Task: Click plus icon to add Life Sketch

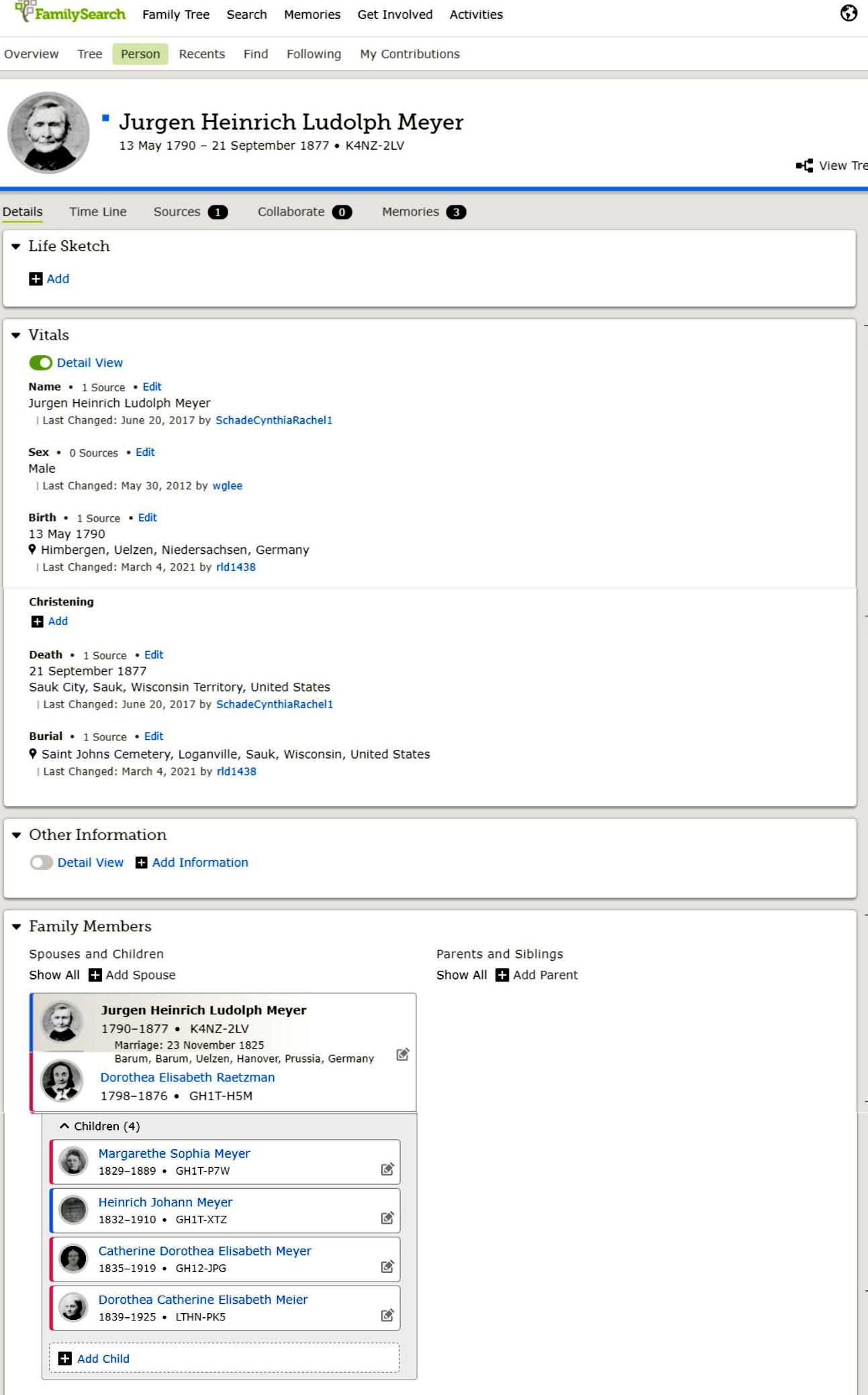Action: 36,279
